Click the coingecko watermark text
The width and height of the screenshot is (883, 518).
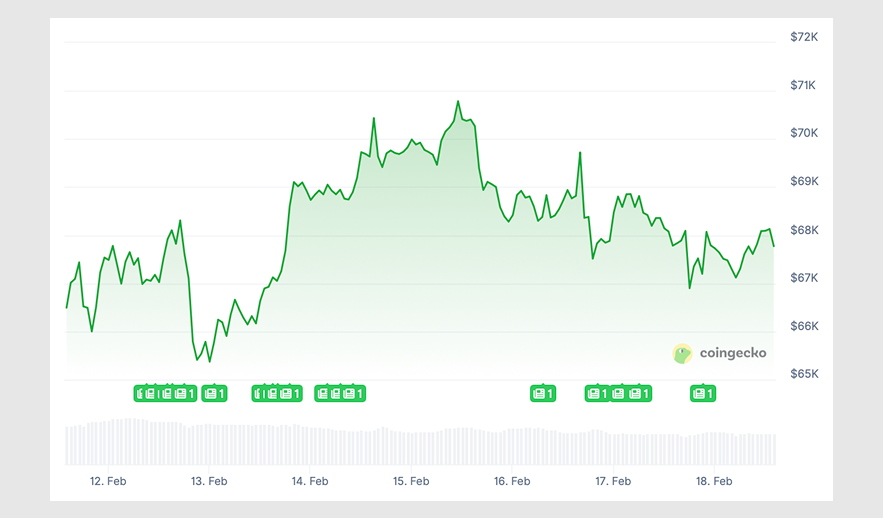(732, 353)
